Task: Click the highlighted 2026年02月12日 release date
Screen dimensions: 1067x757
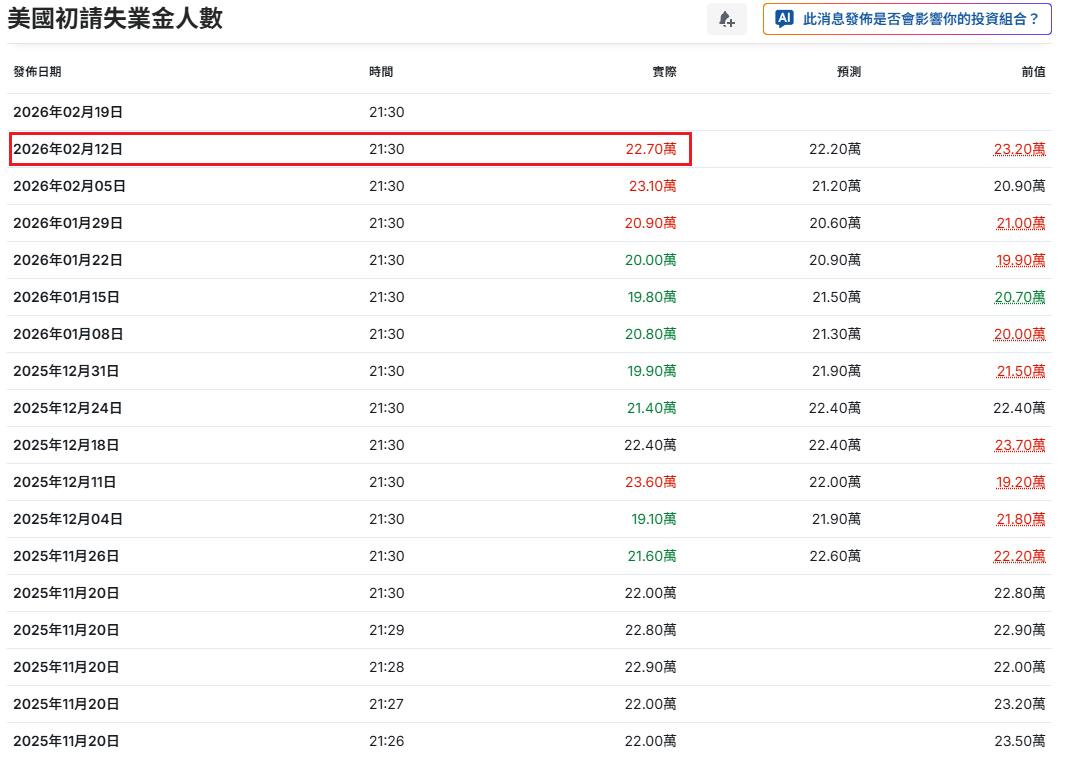Action: [x=68, y=149]
